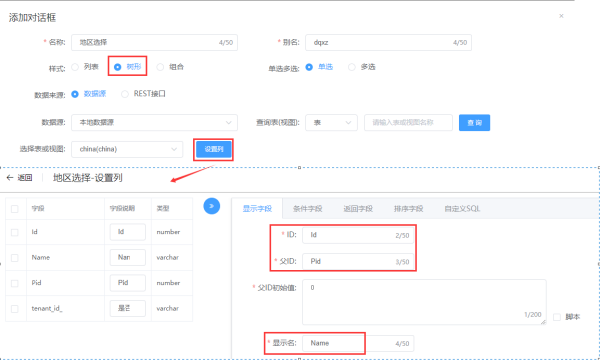Switch to the 自定义SQL tab
Screen dimensions: 601x361
[x=462, y=208]
